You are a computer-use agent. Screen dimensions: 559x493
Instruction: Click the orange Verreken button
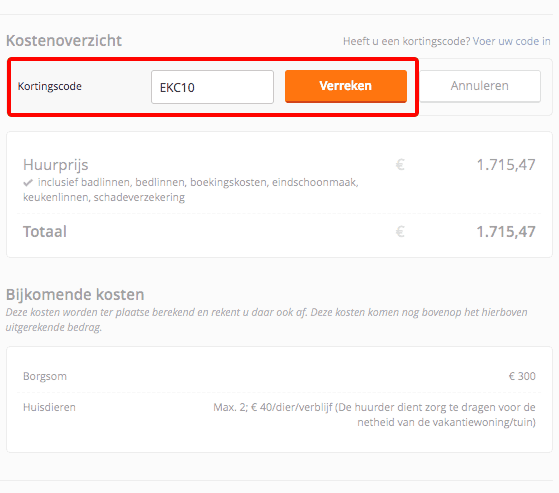[346, 86]
